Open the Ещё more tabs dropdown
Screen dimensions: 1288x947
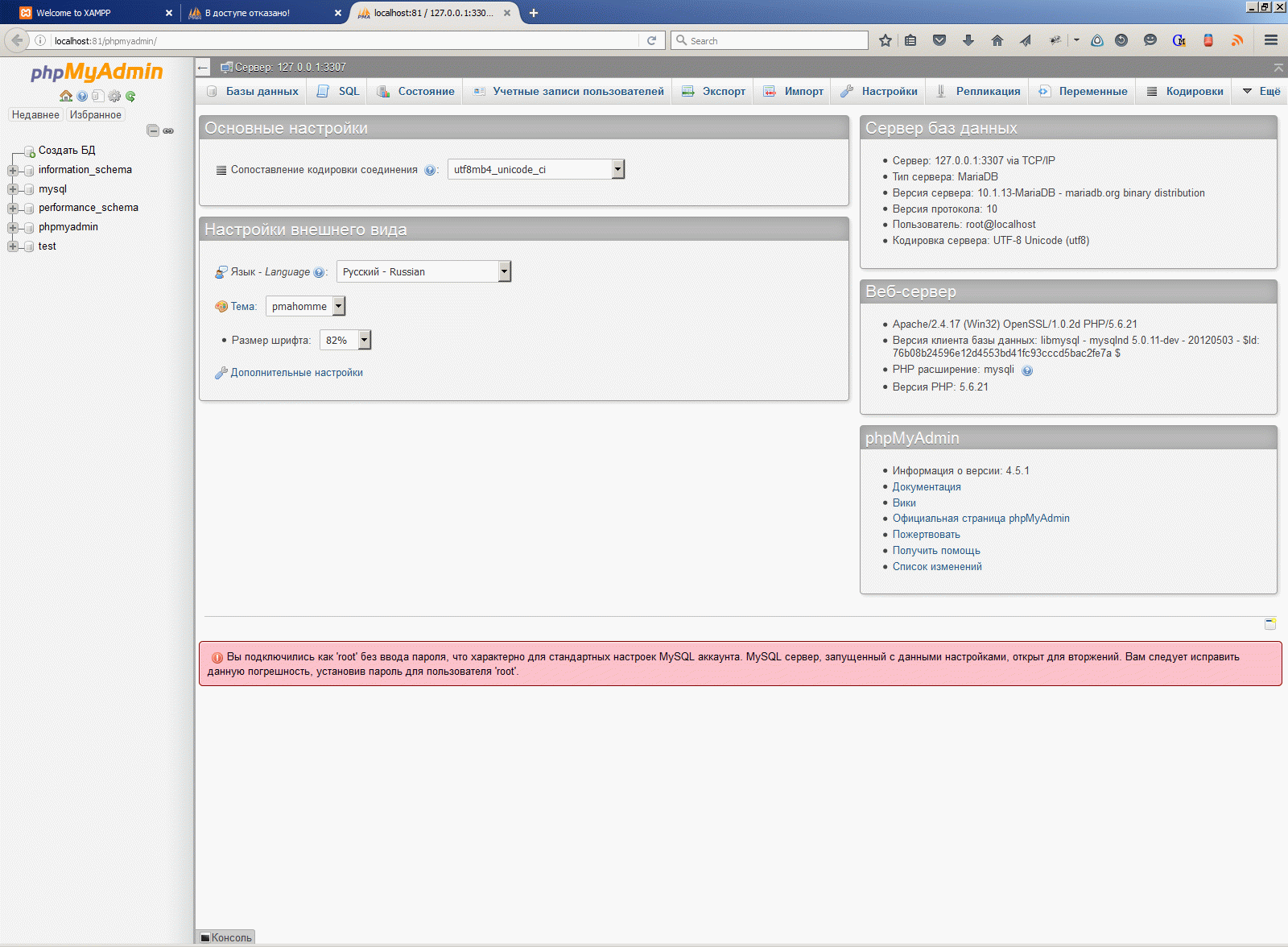(x=1261, y=91)
